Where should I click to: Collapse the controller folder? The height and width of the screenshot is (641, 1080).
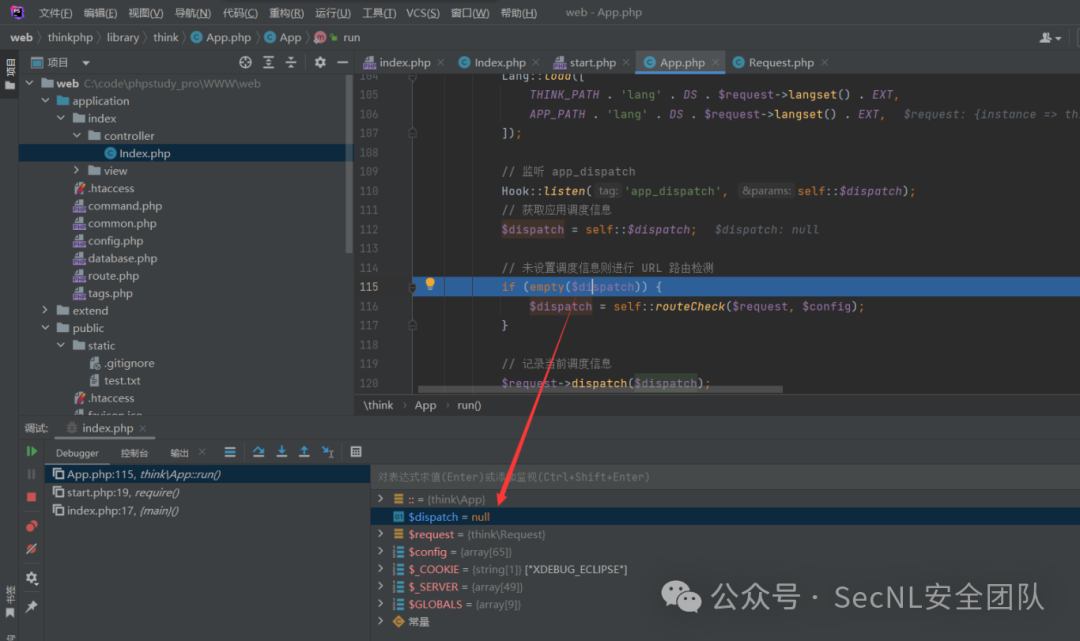[x=77, y=136]
